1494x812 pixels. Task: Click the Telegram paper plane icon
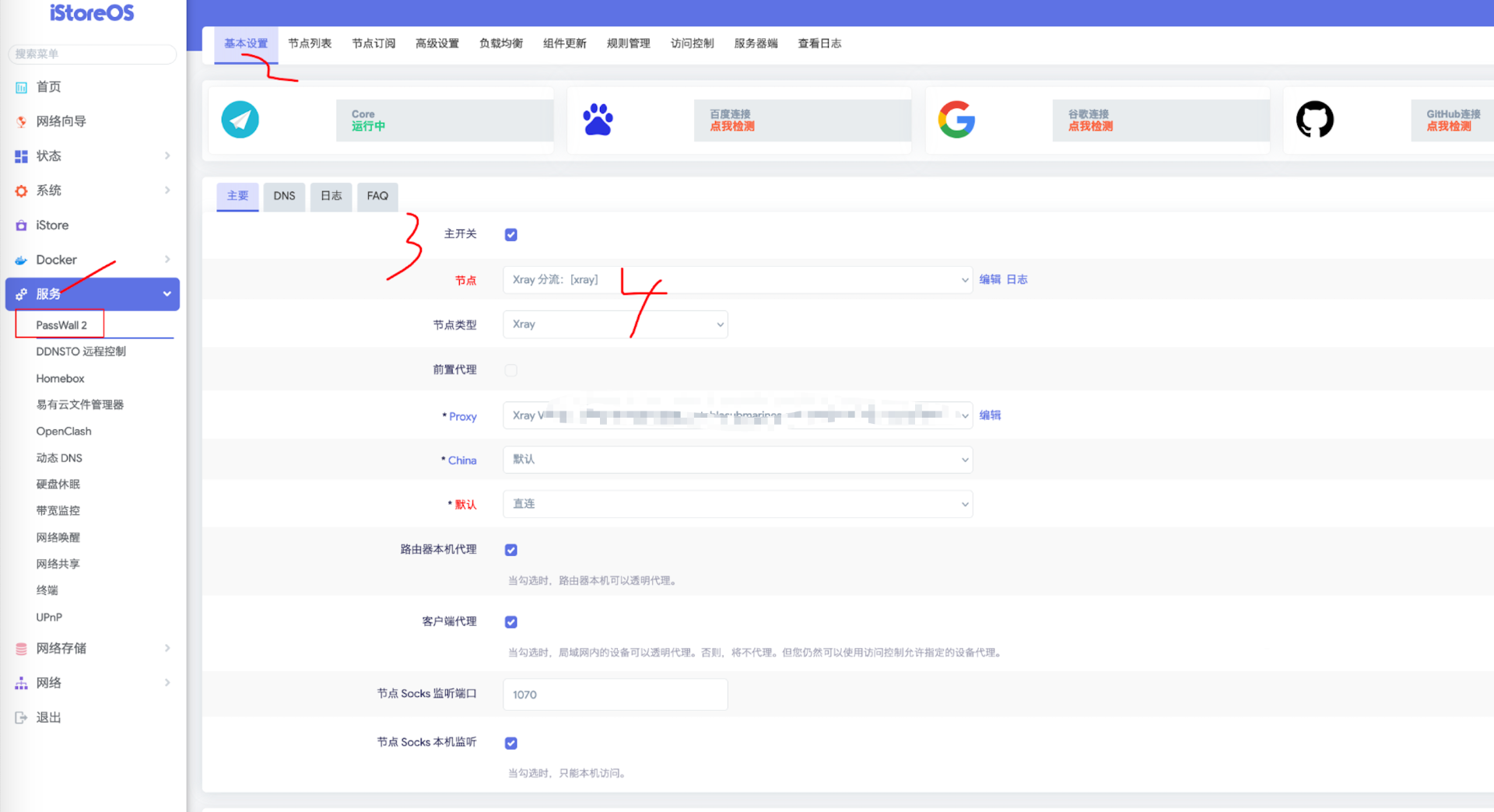[x=240, y=120]
